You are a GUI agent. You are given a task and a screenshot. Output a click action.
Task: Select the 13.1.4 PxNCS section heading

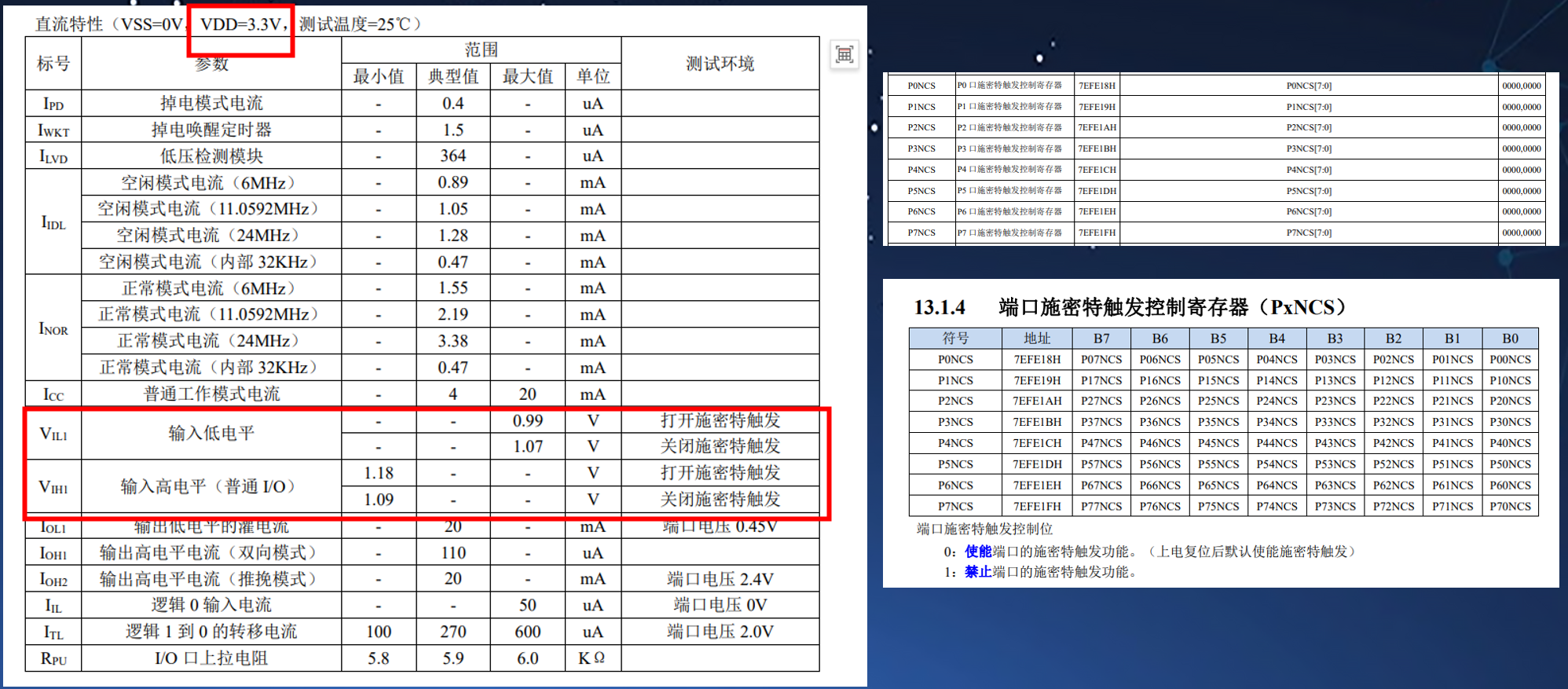tap(1131, 307)
